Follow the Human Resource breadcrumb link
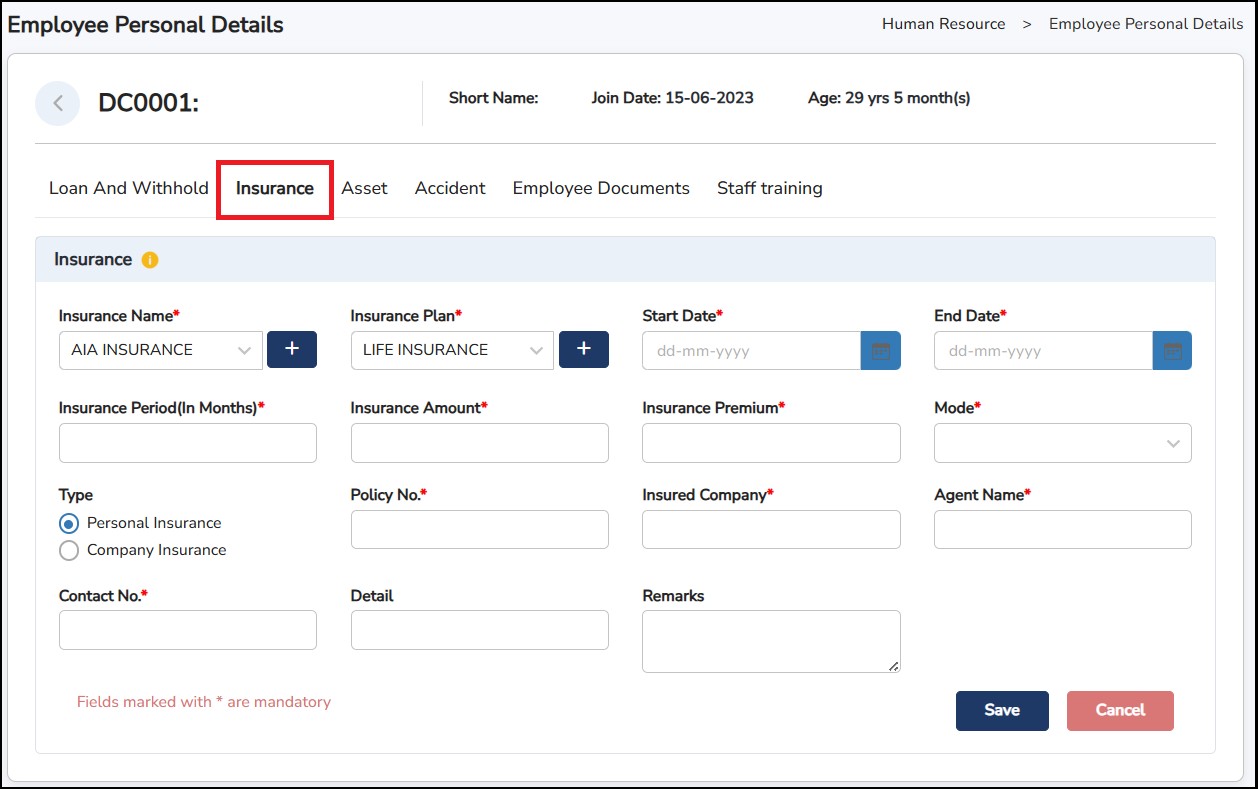Viewport: 1258px width, 789px height. pos(943,24)
